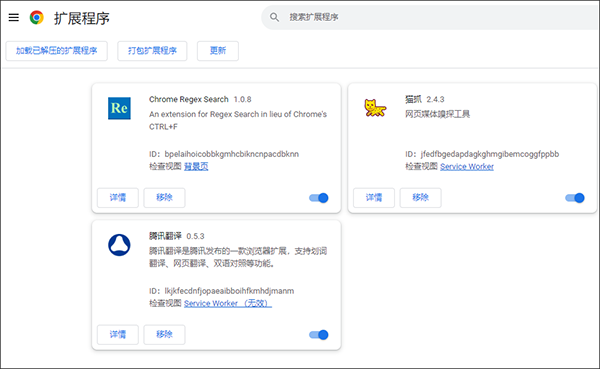Screen dimensions: 600x369
Task: Open 腾讯翻译 Service Worker (无效) link
Action: pyautogui.click(x=228, y=304)
